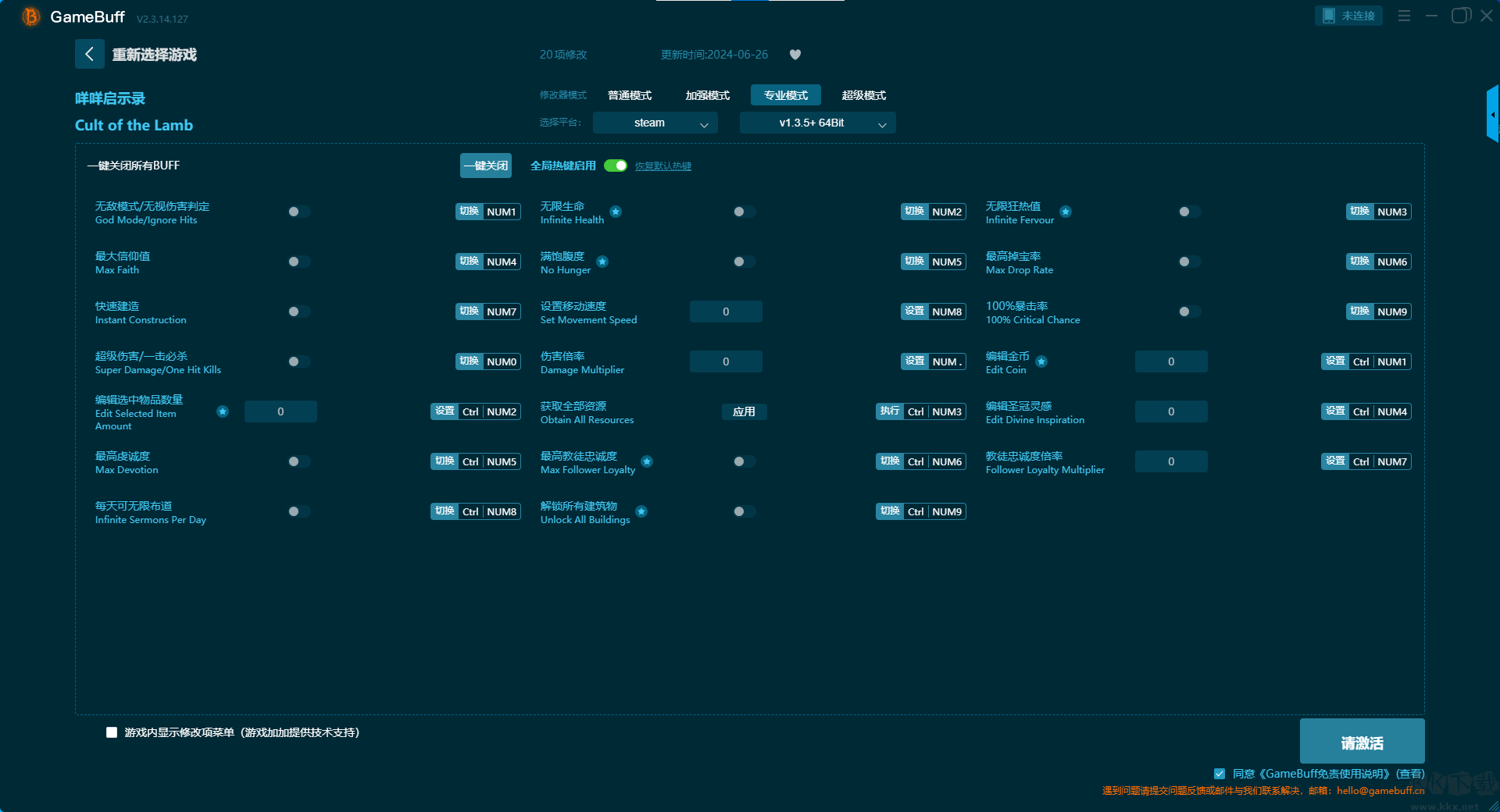Switch on Max Drop Rate
The height and width of the screenshot is (812, 1500).
coord(1190,262)
